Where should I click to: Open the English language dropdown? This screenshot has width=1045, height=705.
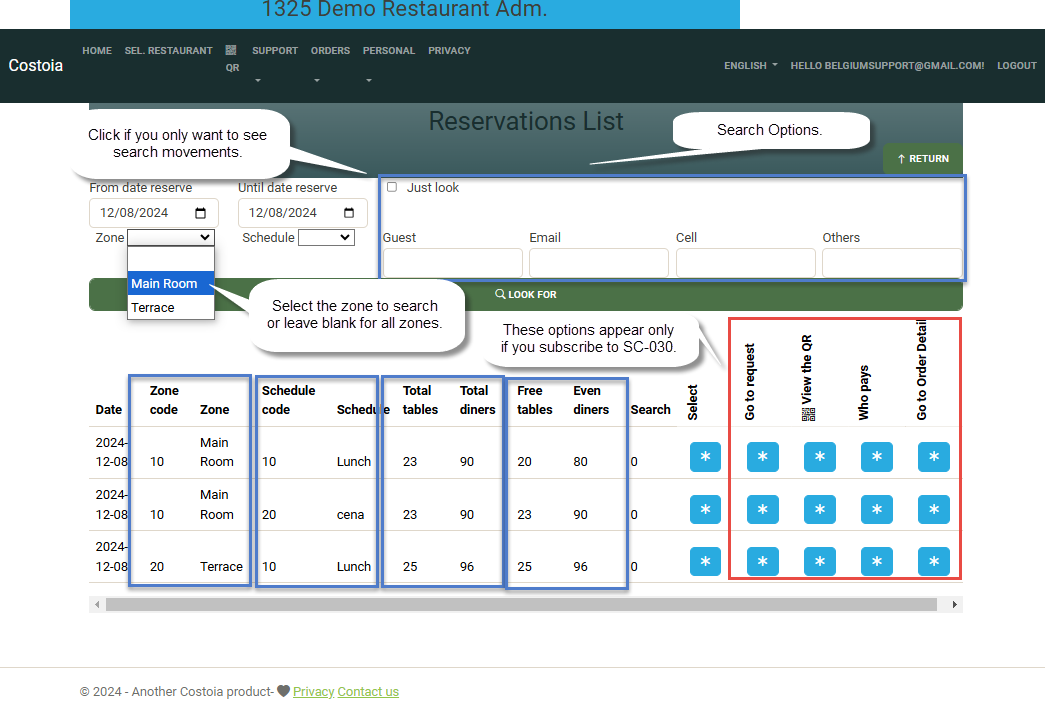click(750, 66)
